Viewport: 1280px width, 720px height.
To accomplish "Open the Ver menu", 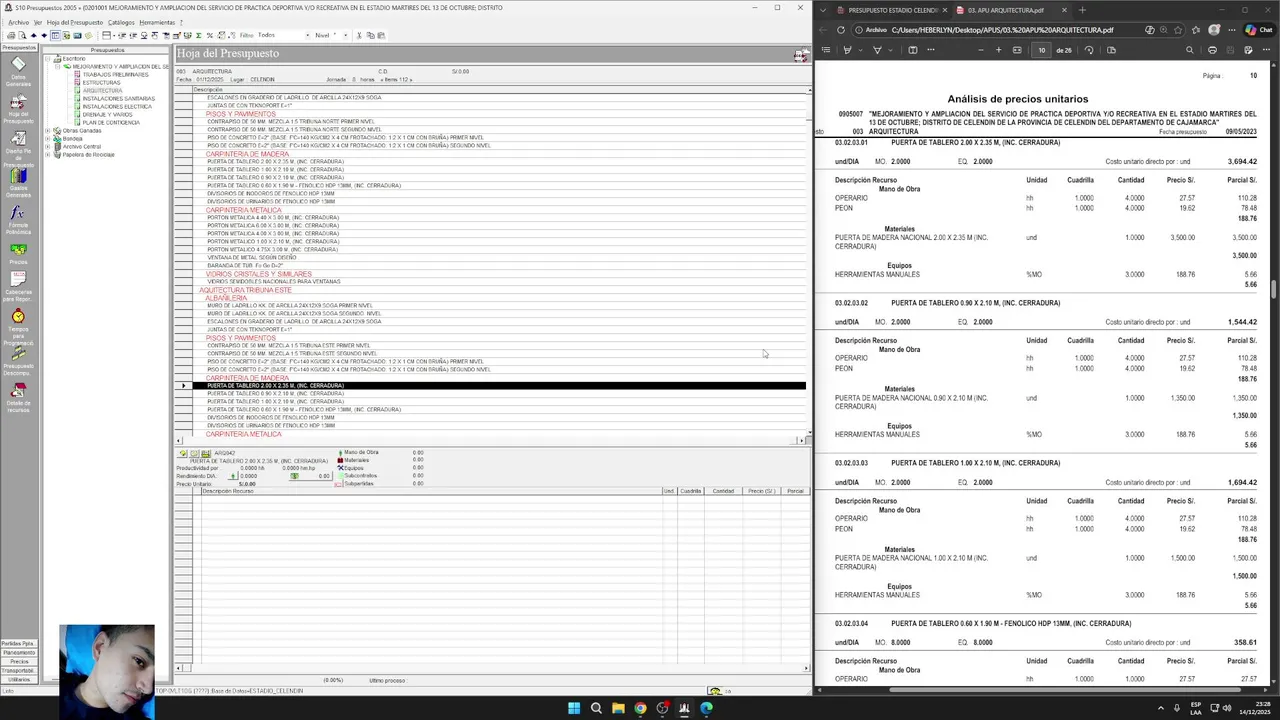I will coord(38,22).
